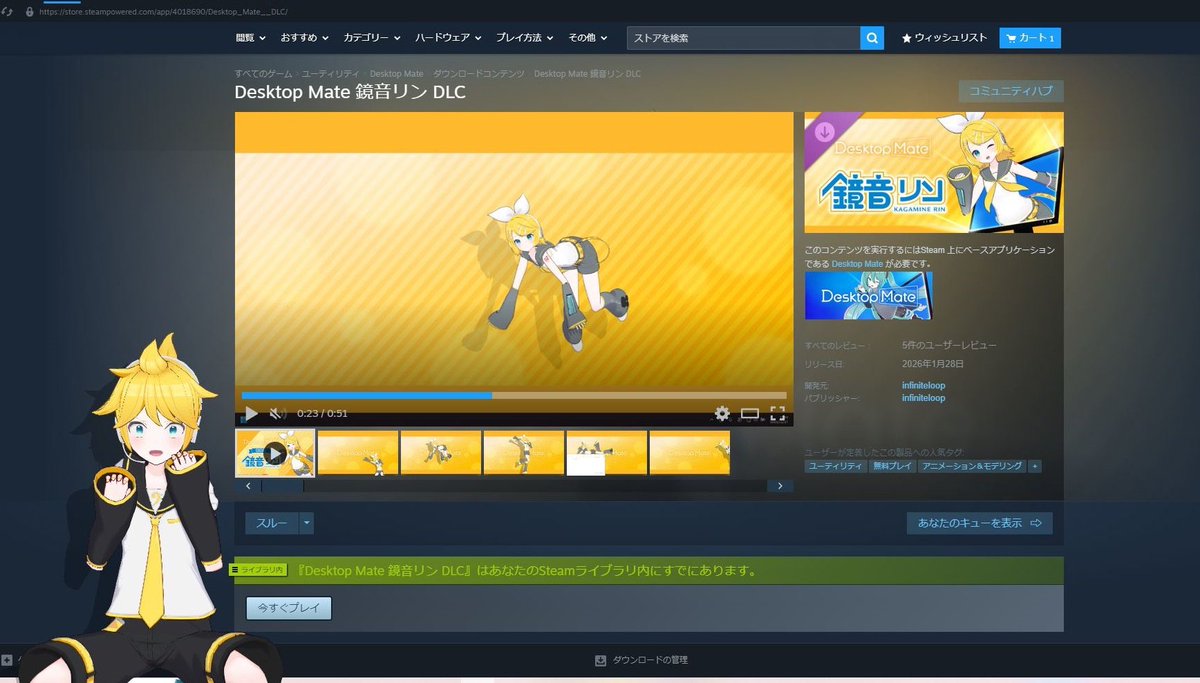Move thumbnail strip left with arrow
Image resolution: width=1200 pixels, height=683 pixels.
(248, 486)
